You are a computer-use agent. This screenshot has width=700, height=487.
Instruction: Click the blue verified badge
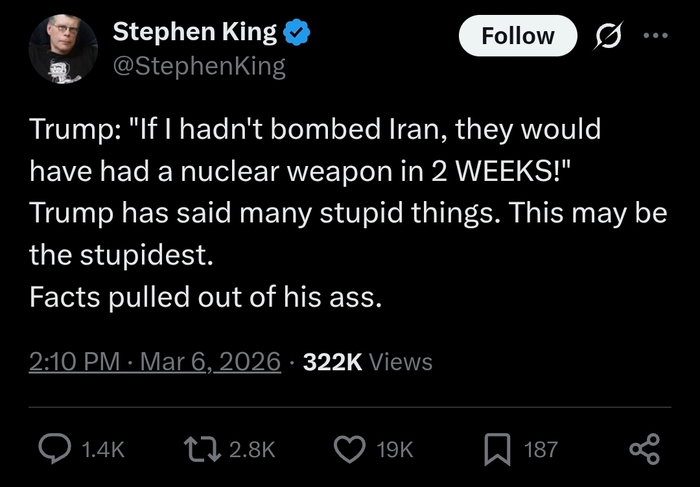click(x=297, y=33)
